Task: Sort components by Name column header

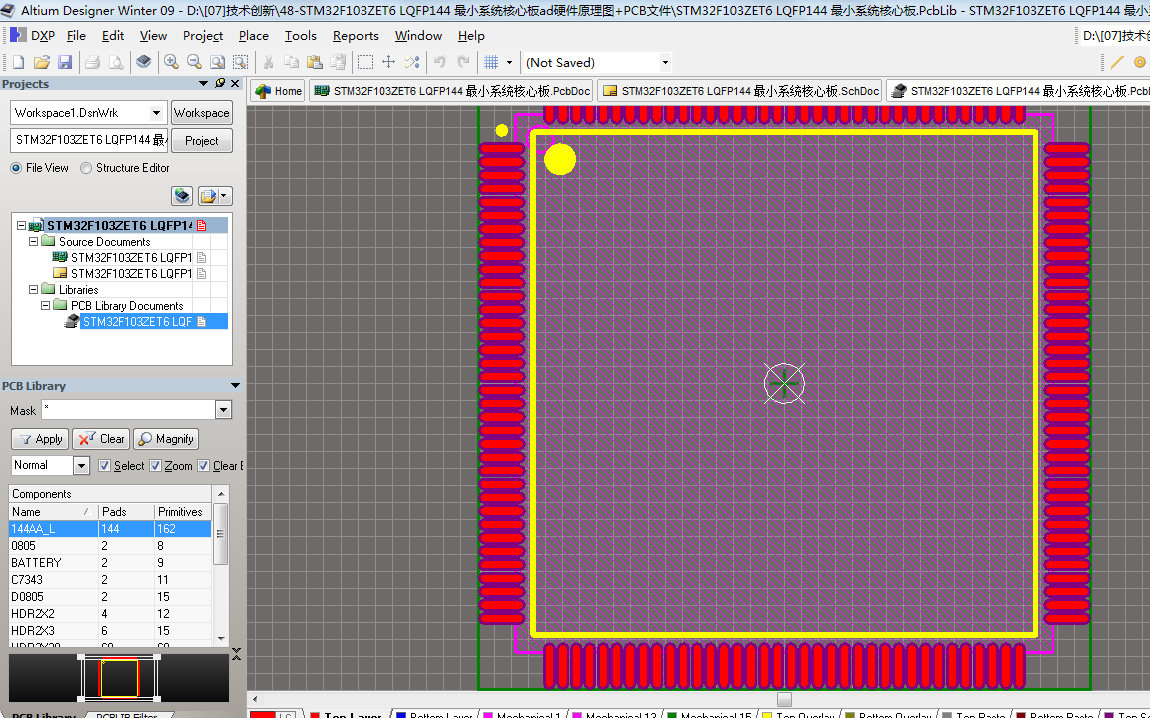Action: click(x=53, y=512)
